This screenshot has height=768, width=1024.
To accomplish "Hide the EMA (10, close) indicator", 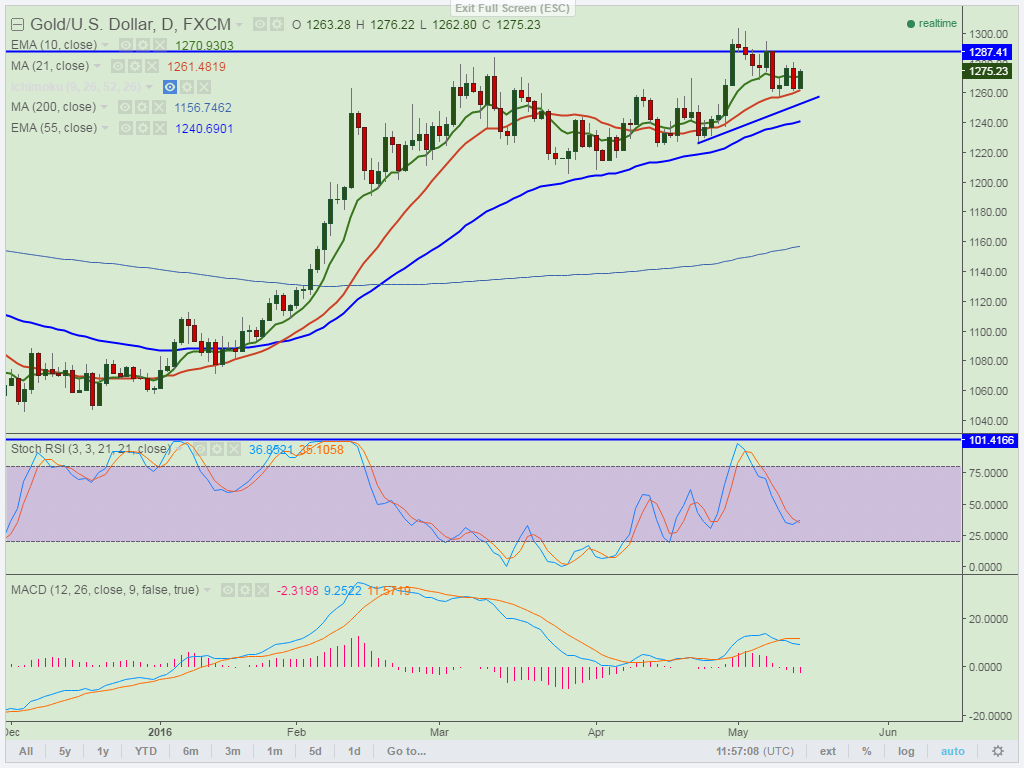I will [125, 45].
